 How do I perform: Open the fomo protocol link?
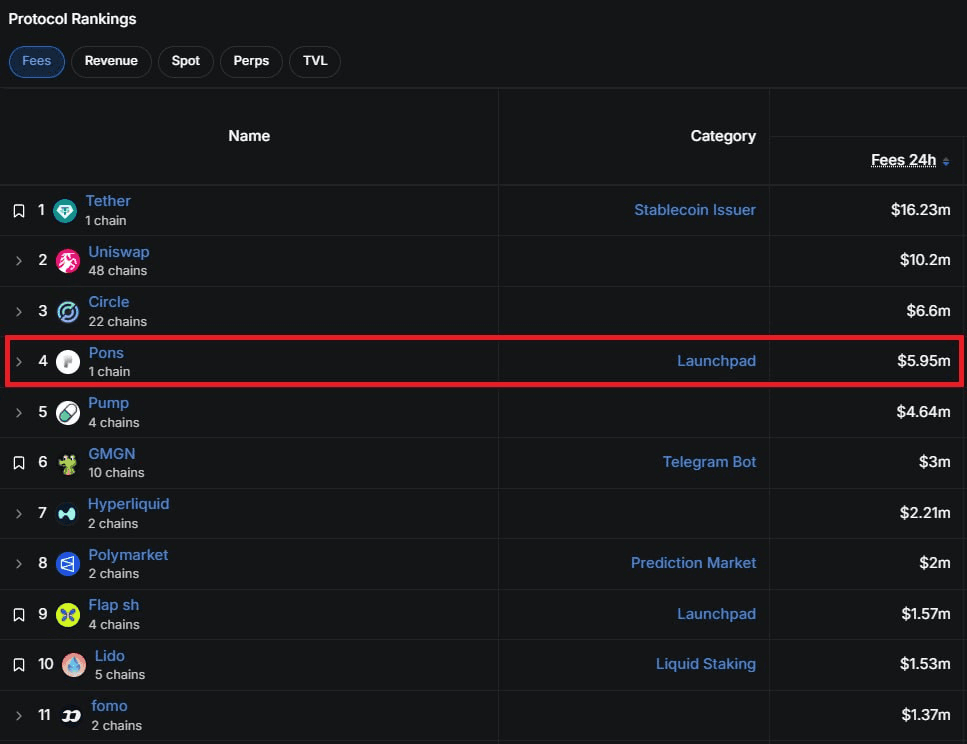109,706
